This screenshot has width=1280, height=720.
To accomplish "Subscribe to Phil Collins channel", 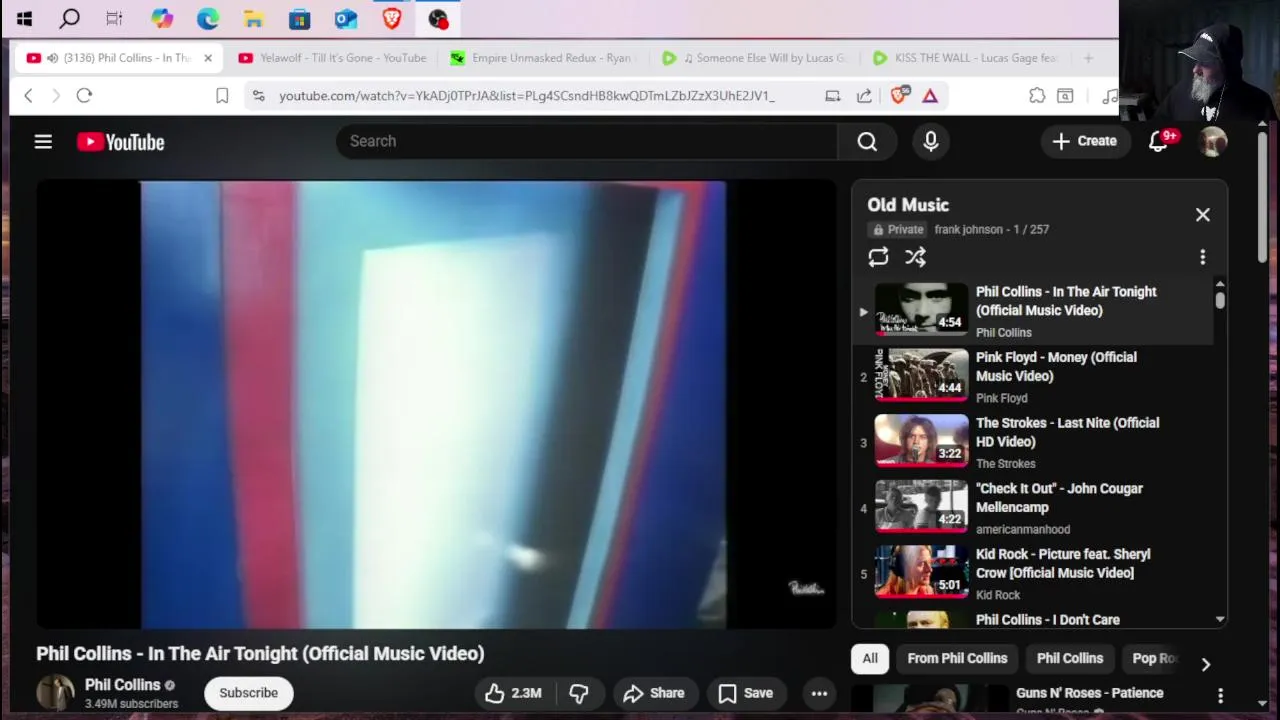I will click(x=249, y=693).
